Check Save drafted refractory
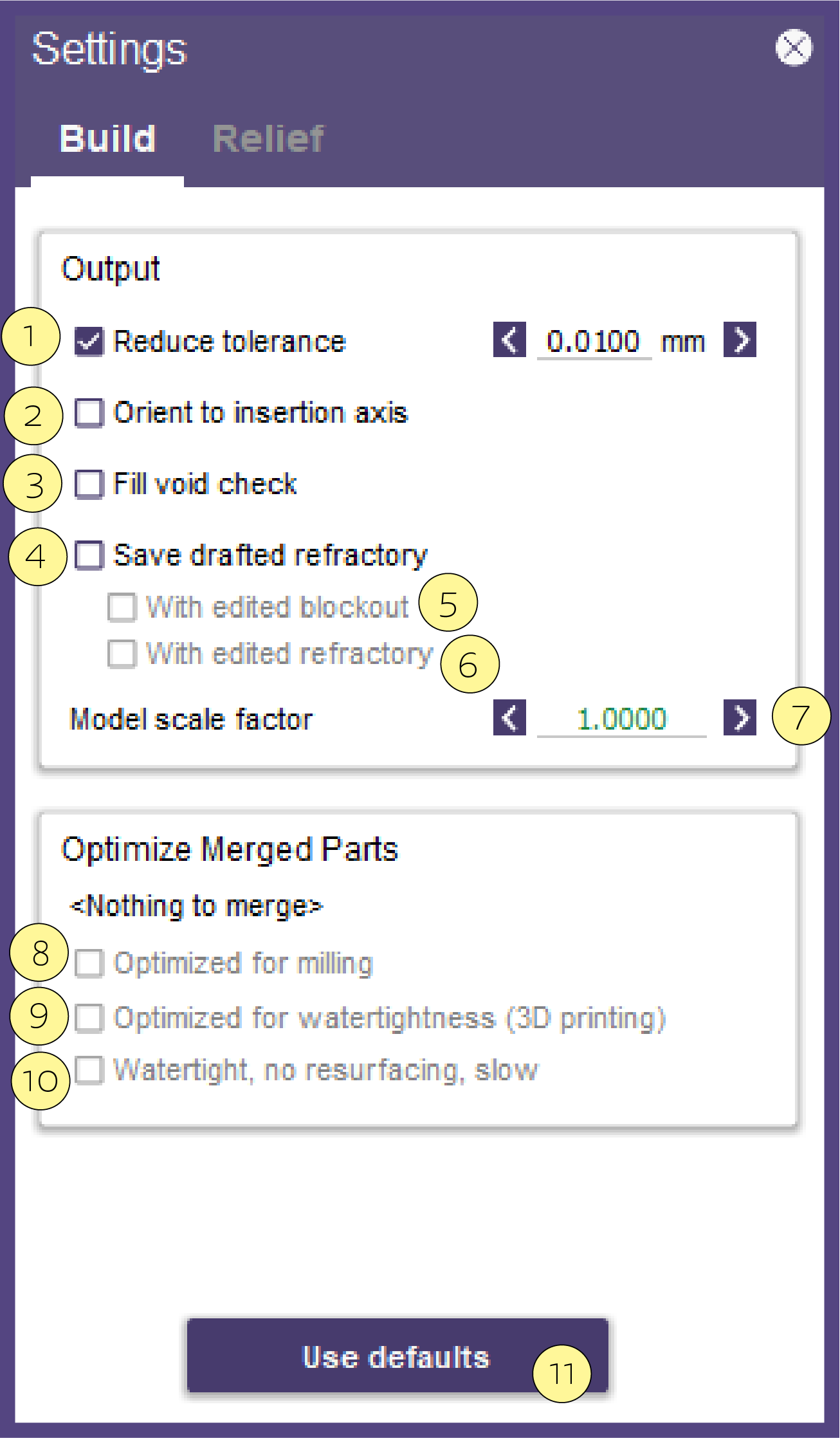Image resolution: width=840 pixels, height=1438 pixels. 89,555
